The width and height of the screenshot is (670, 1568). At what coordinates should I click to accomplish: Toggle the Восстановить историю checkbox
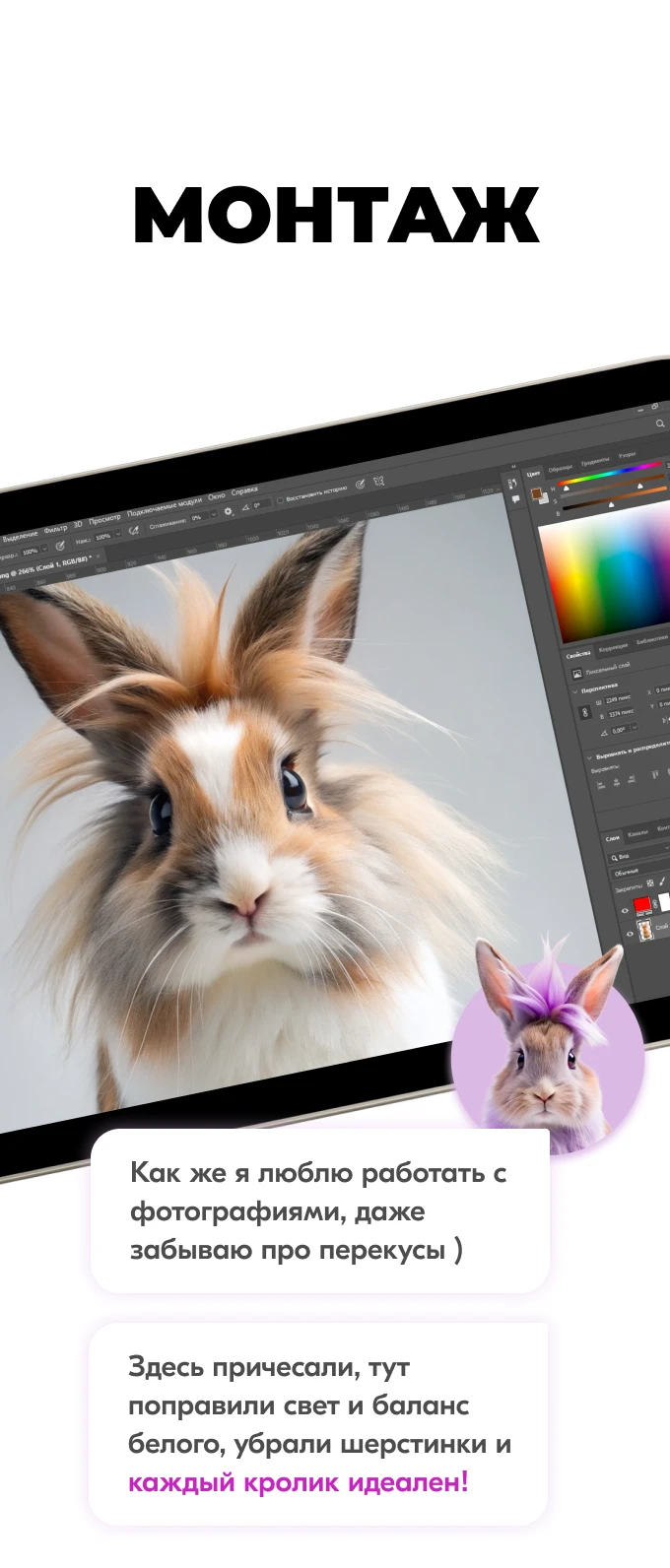(280, 501)
